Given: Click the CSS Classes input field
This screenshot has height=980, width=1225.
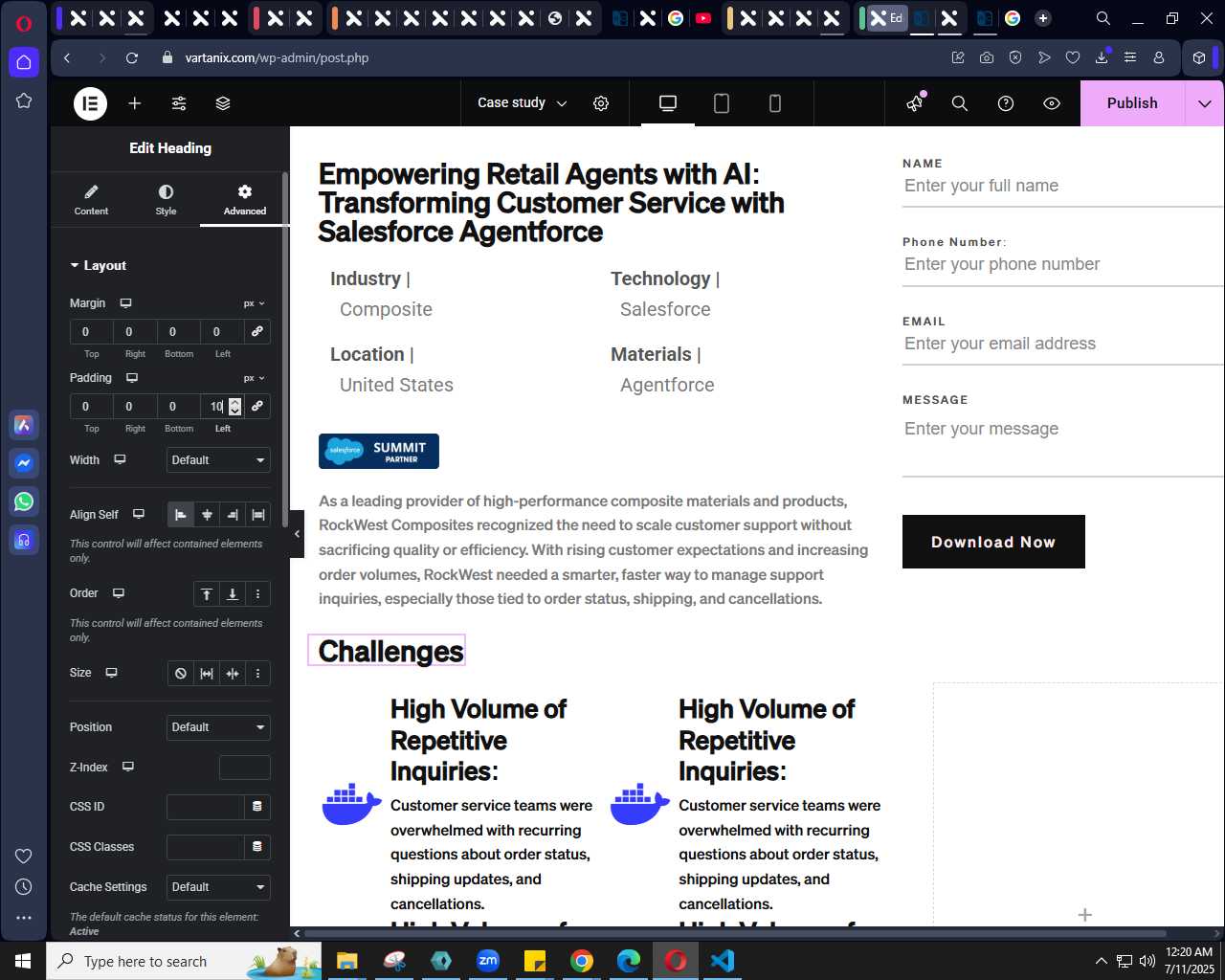Looking at the screenshot, I should coord(206,847).
